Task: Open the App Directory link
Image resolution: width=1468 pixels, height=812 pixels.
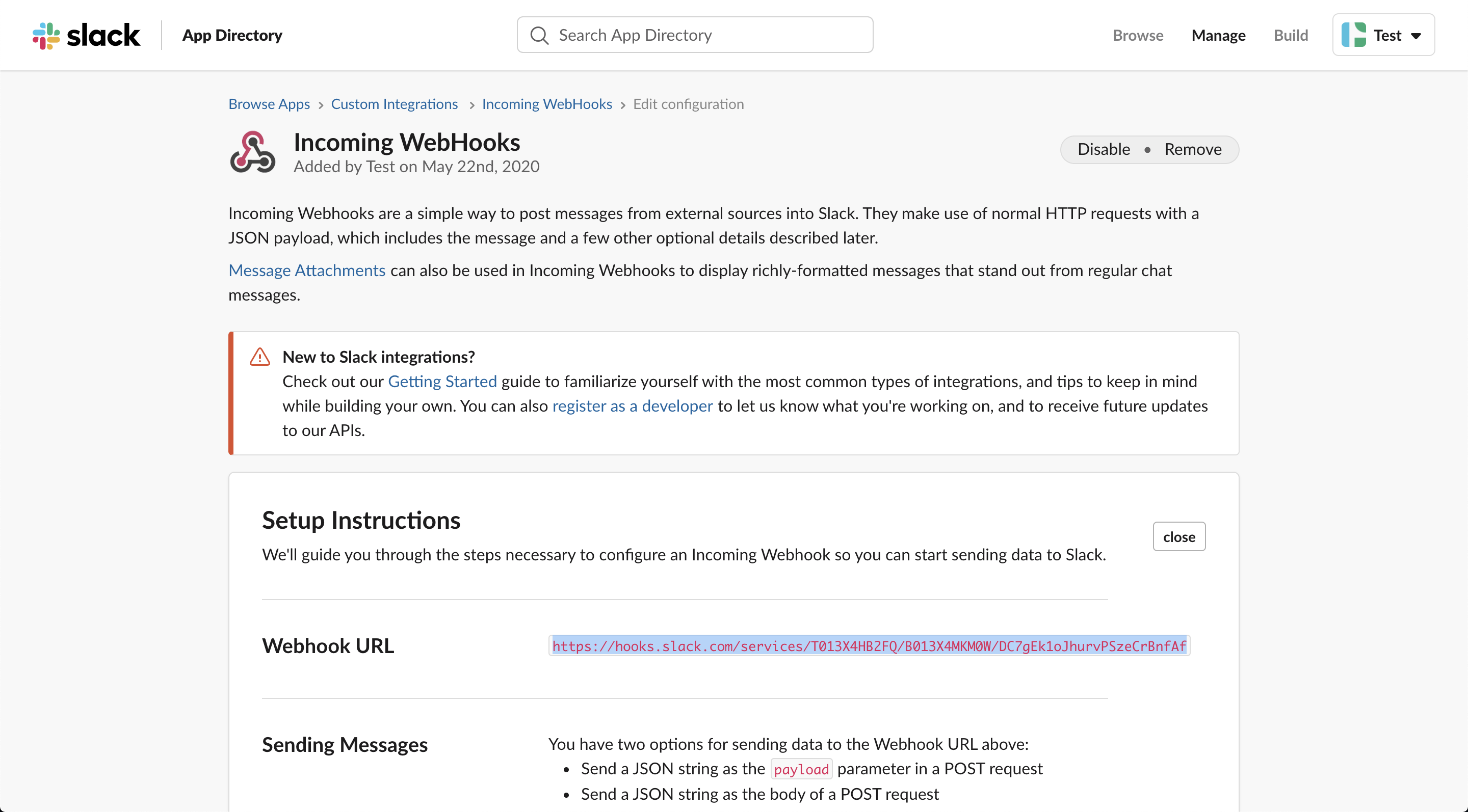Action: point(232,35)
